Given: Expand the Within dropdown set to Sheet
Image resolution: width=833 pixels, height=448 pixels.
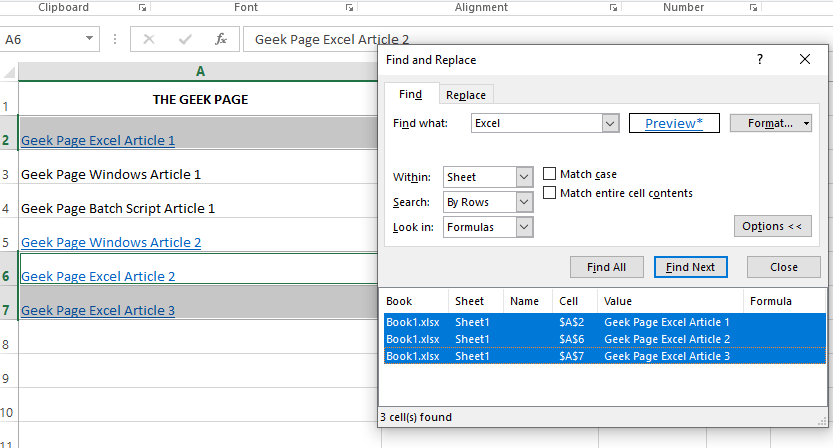Looking at the screenshot, I should (x=525, y=177).
